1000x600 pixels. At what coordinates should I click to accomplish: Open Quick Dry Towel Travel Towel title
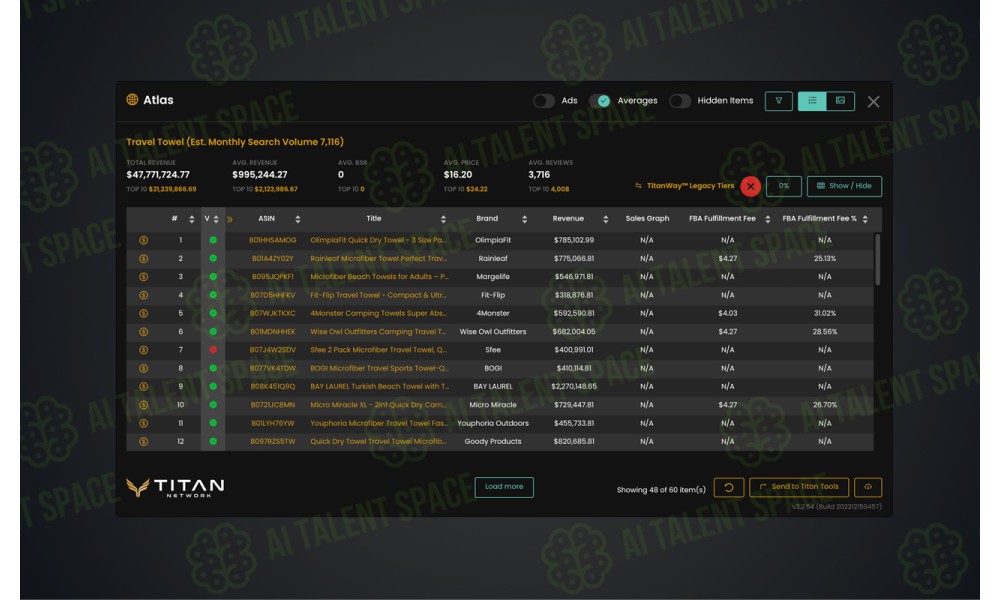(x=379, y=441)
